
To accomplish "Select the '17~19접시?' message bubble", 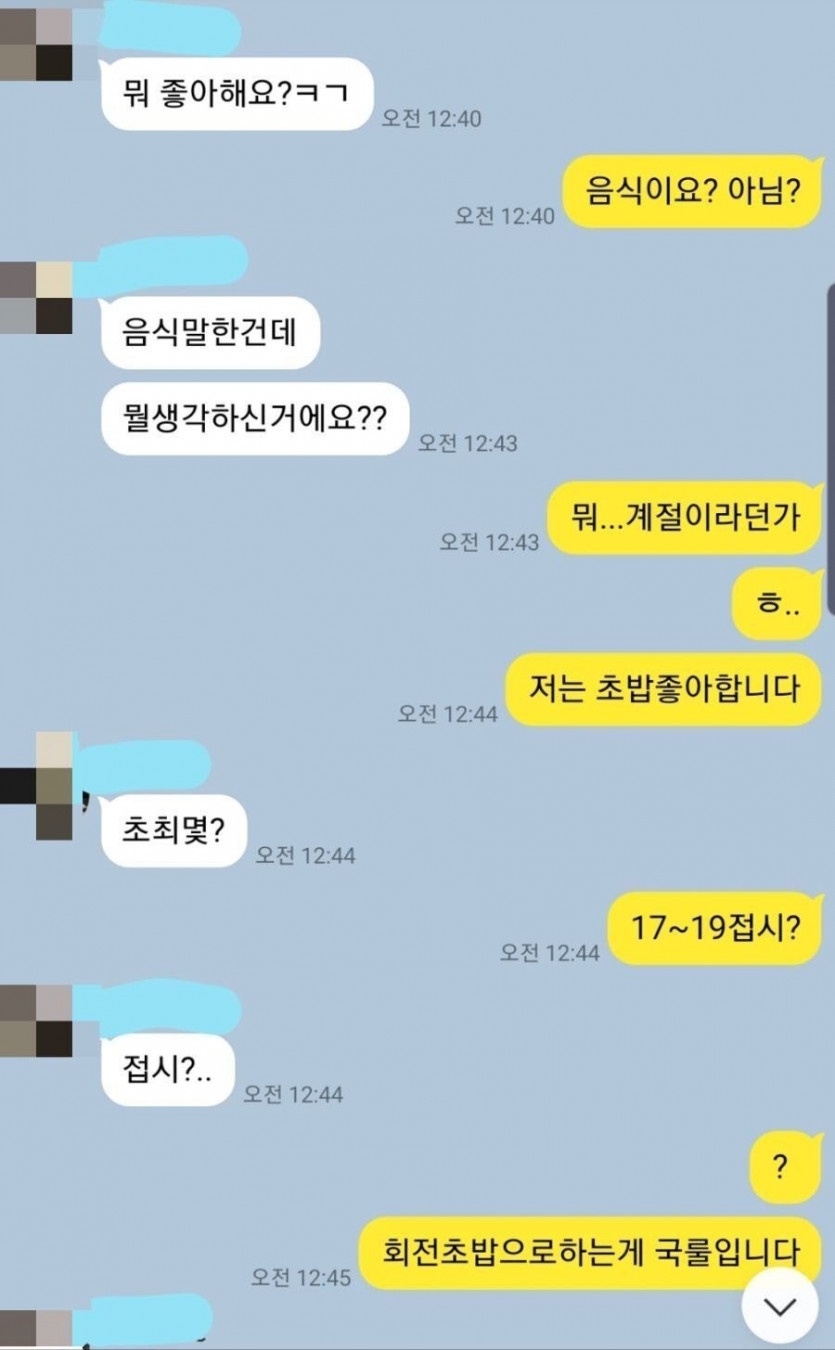I will click(715, 928).
